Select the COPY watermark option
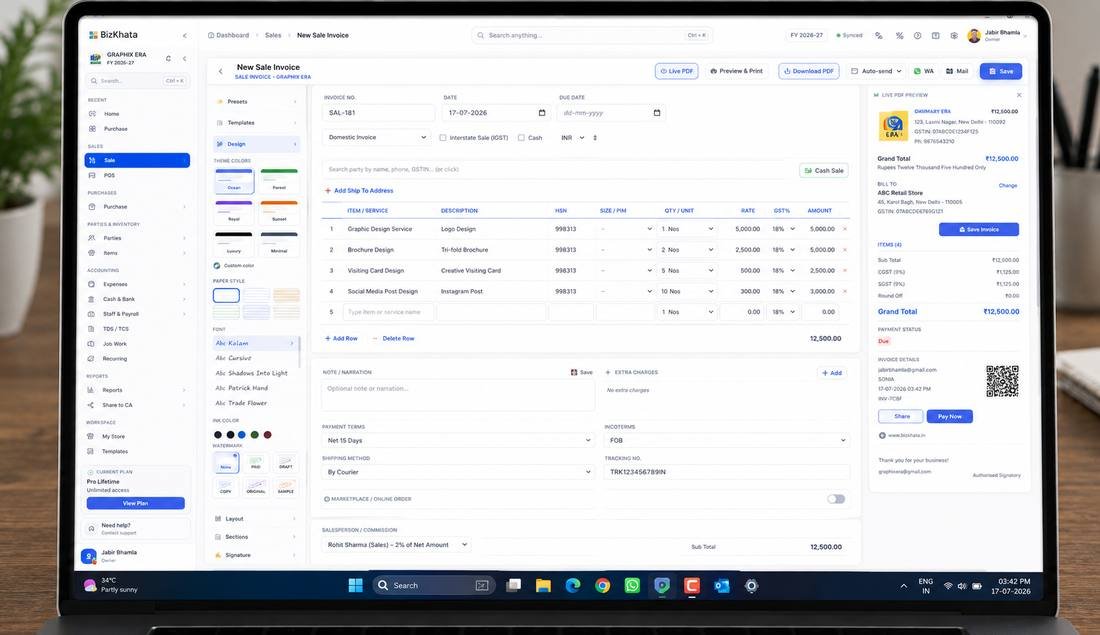 pyautogui.click(x=226, y=487)
